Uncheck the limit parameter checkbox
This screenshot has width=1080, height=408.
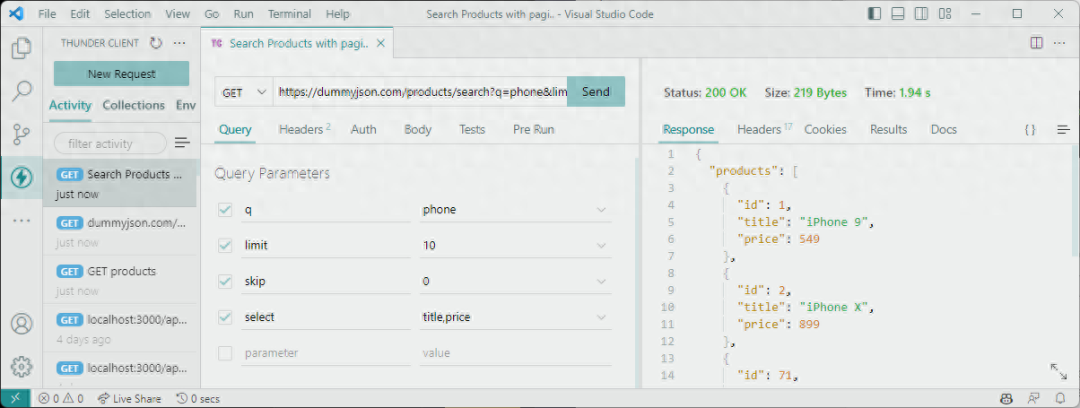coord(225,246)
